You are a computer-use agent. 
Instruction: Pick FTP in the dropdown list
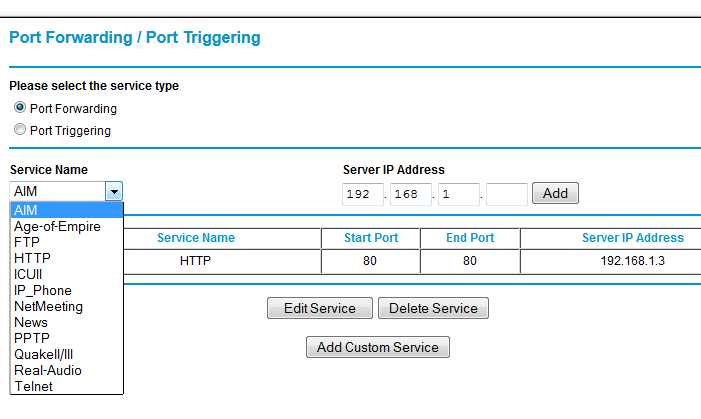(67, 242)
